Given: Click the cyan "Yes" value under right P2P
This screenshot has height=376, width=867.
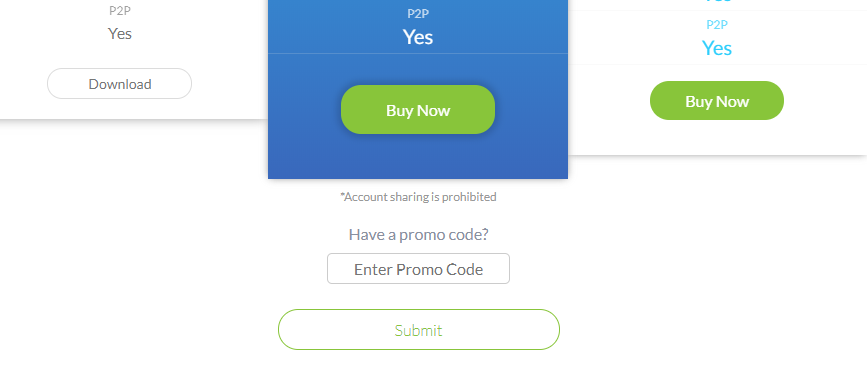Looking at the screenshot, I should 717,48.
